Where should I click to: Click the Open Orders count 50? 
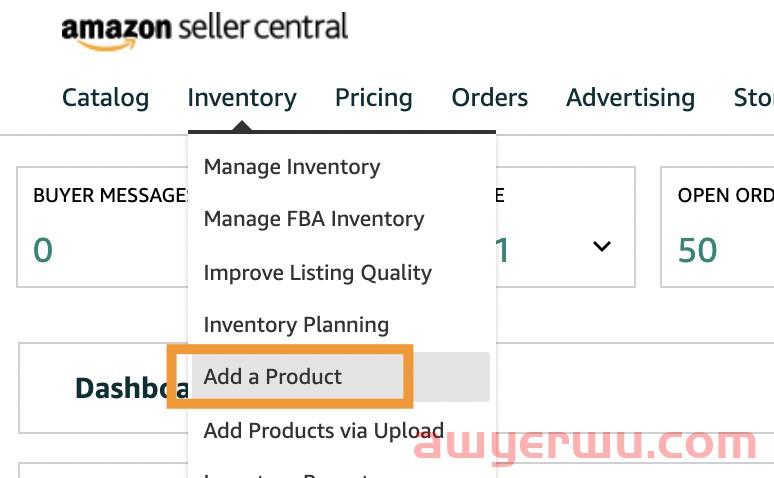tap(697, 250)
